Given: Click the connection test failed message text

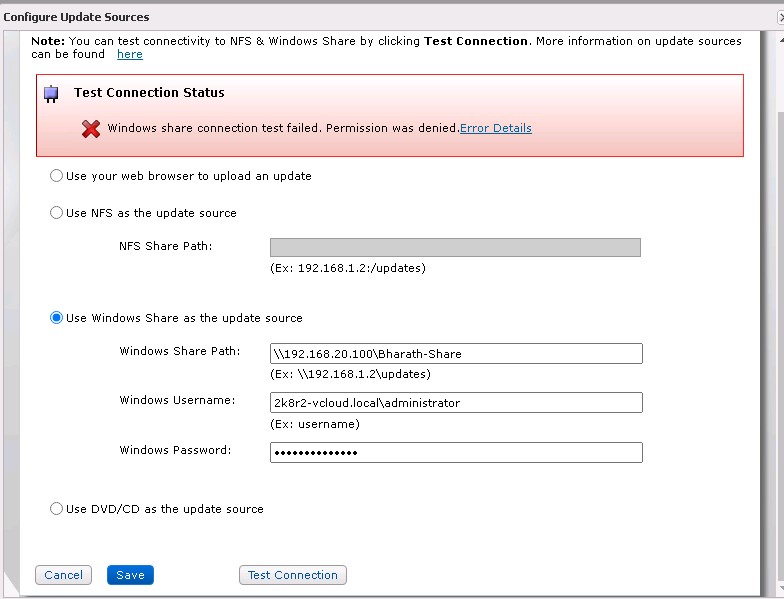Looking at the screenshot, I should pyautogui.click(x=283, y=128).
